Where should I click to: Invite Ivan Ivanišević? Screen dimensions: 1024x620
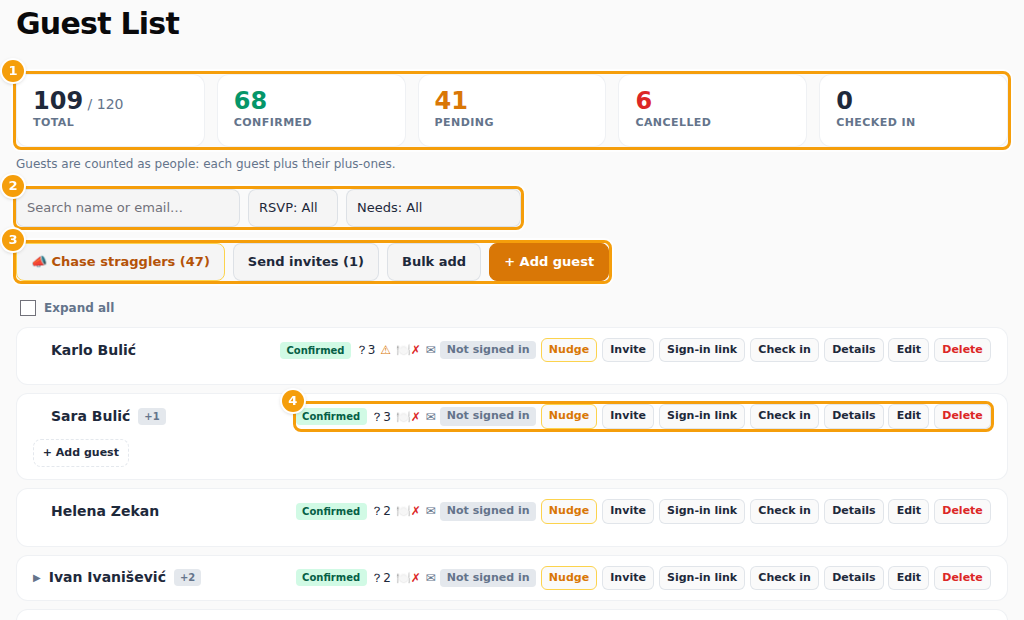tap(628, 578)
